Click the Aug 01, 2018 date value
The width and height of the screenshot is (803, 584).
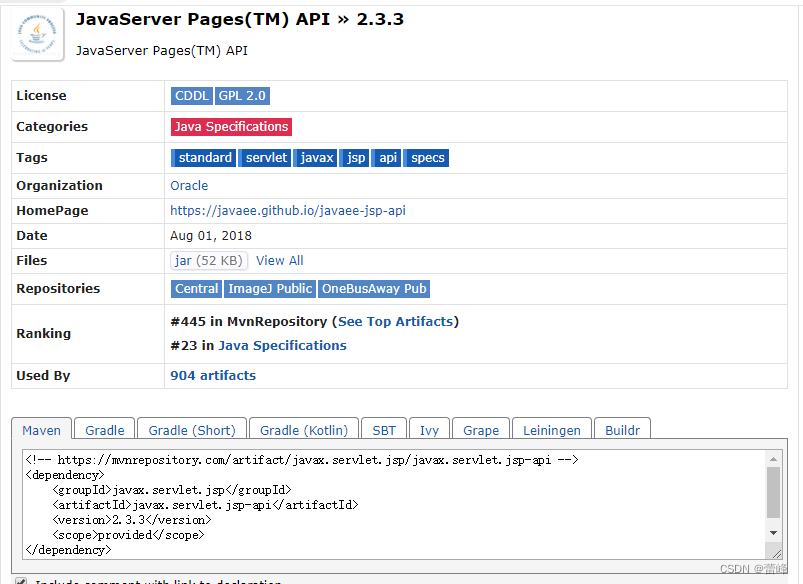pyautogui.click(x=211, y=236)
